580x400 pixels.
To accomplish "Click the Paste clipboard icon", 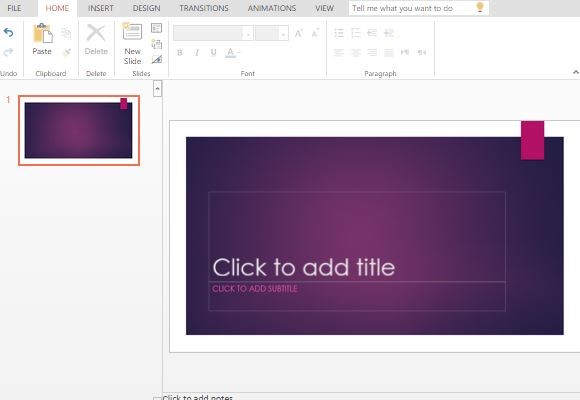I will 43,33.
